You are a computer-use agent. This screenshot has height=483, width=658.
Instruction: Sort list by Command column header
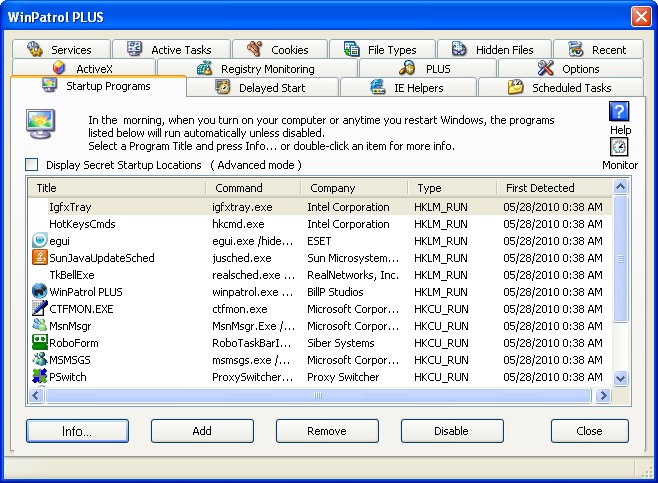[x=254, y=188]
